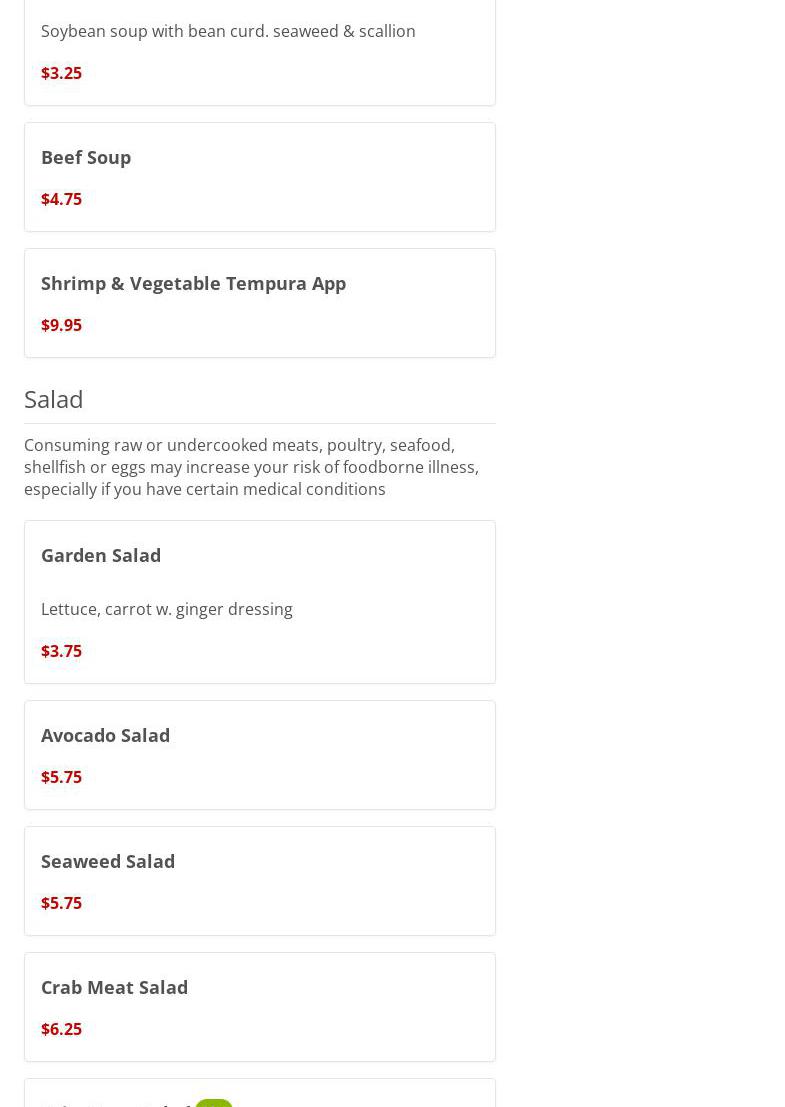
Task: Open the Seaweed Salad item
Action: pyautogui.click(x=108, y=861)
